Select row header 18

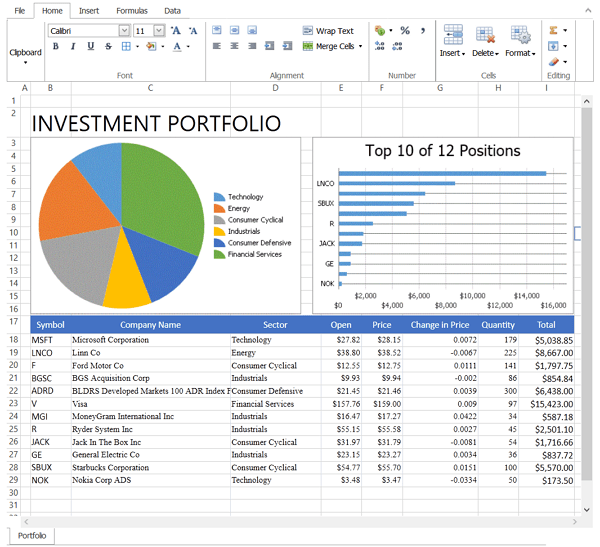(x=14, y=340)
